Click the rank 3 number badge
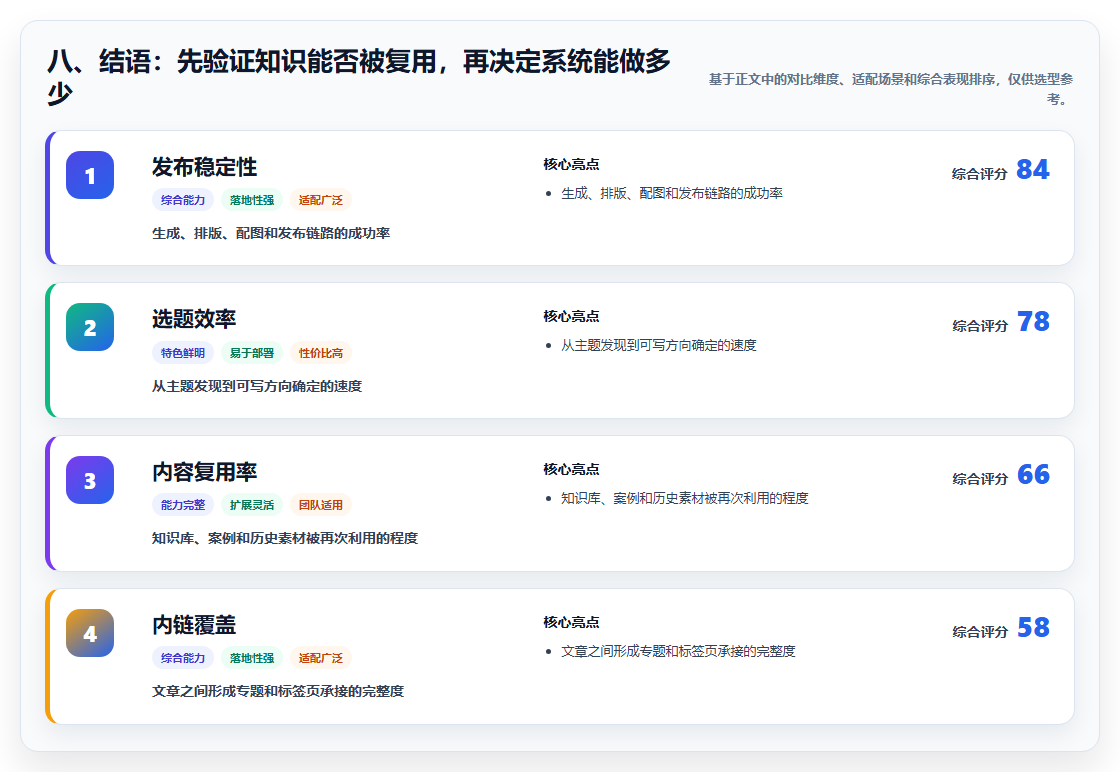The image size is (1120, 772). coord(90,480)
